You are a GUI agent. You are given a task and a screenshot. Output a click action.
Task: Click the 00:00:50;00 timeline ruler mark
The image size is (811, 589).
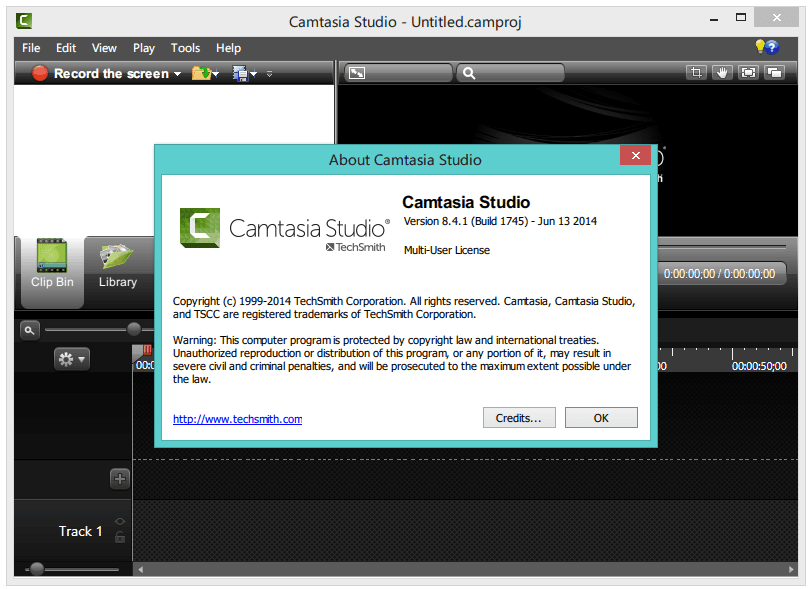759,366
